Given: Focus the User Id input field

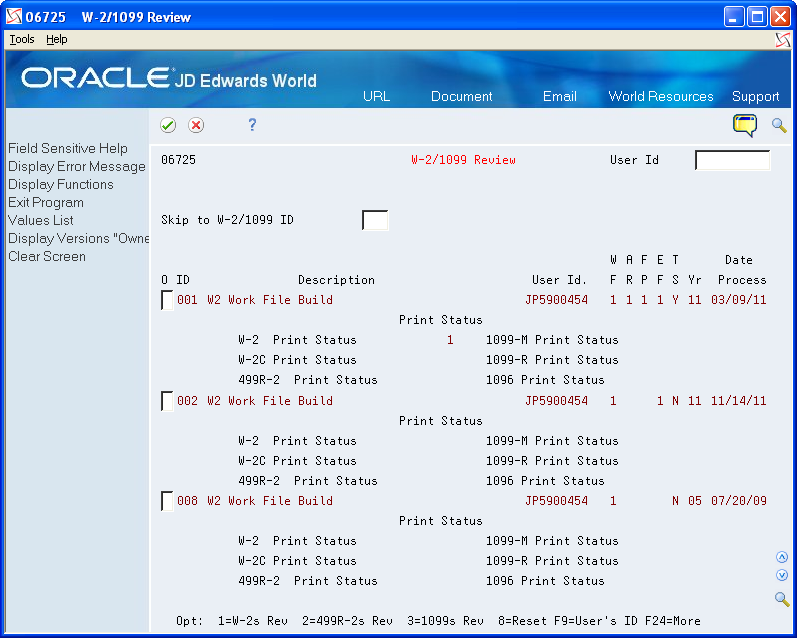Looking at the screenshot, I should tap(732, 160).
